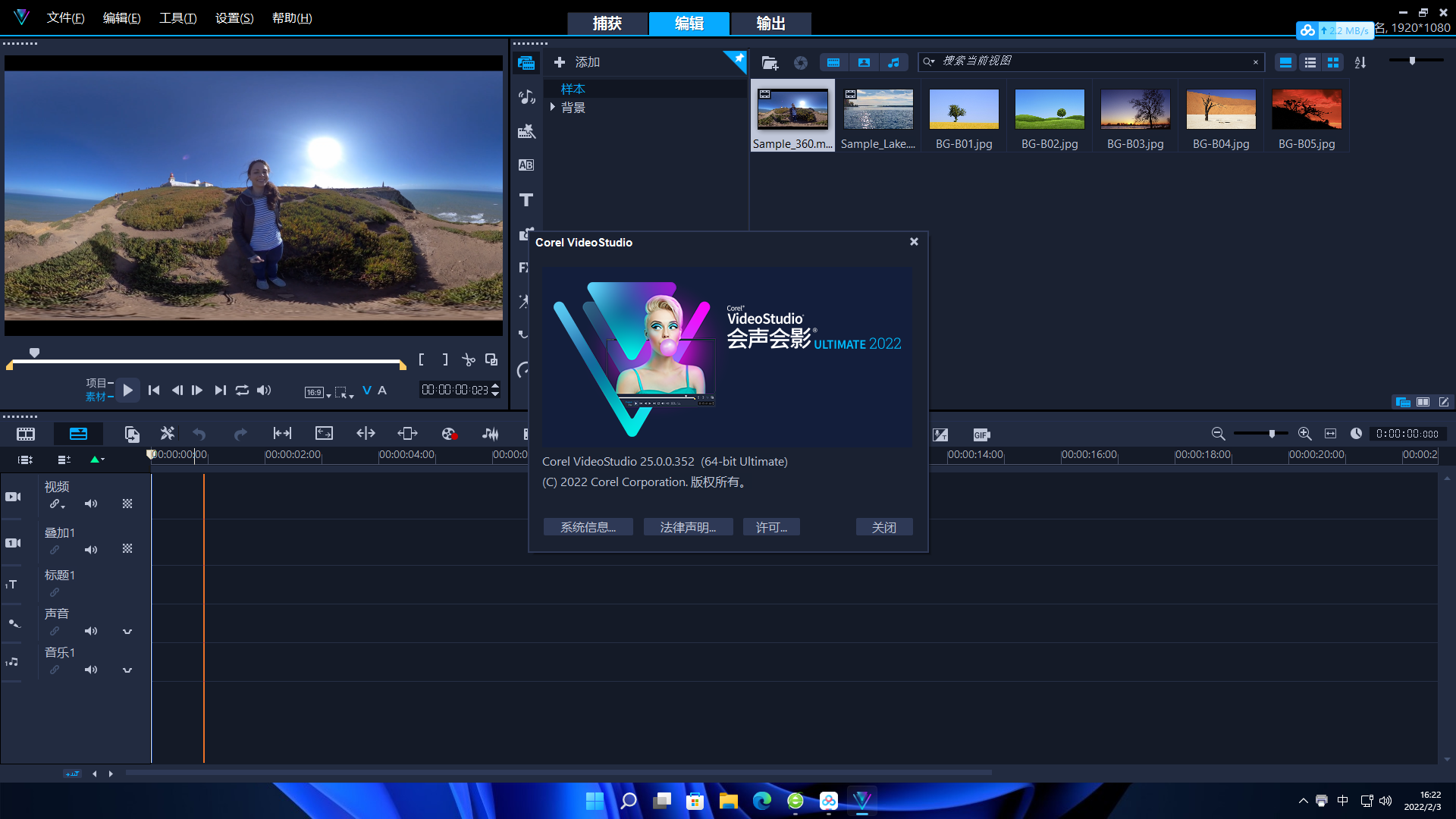Click the 法律声明... button
Image resolution: width=1456 pixels, height=819 pixels.
click(x=688, y=527)
